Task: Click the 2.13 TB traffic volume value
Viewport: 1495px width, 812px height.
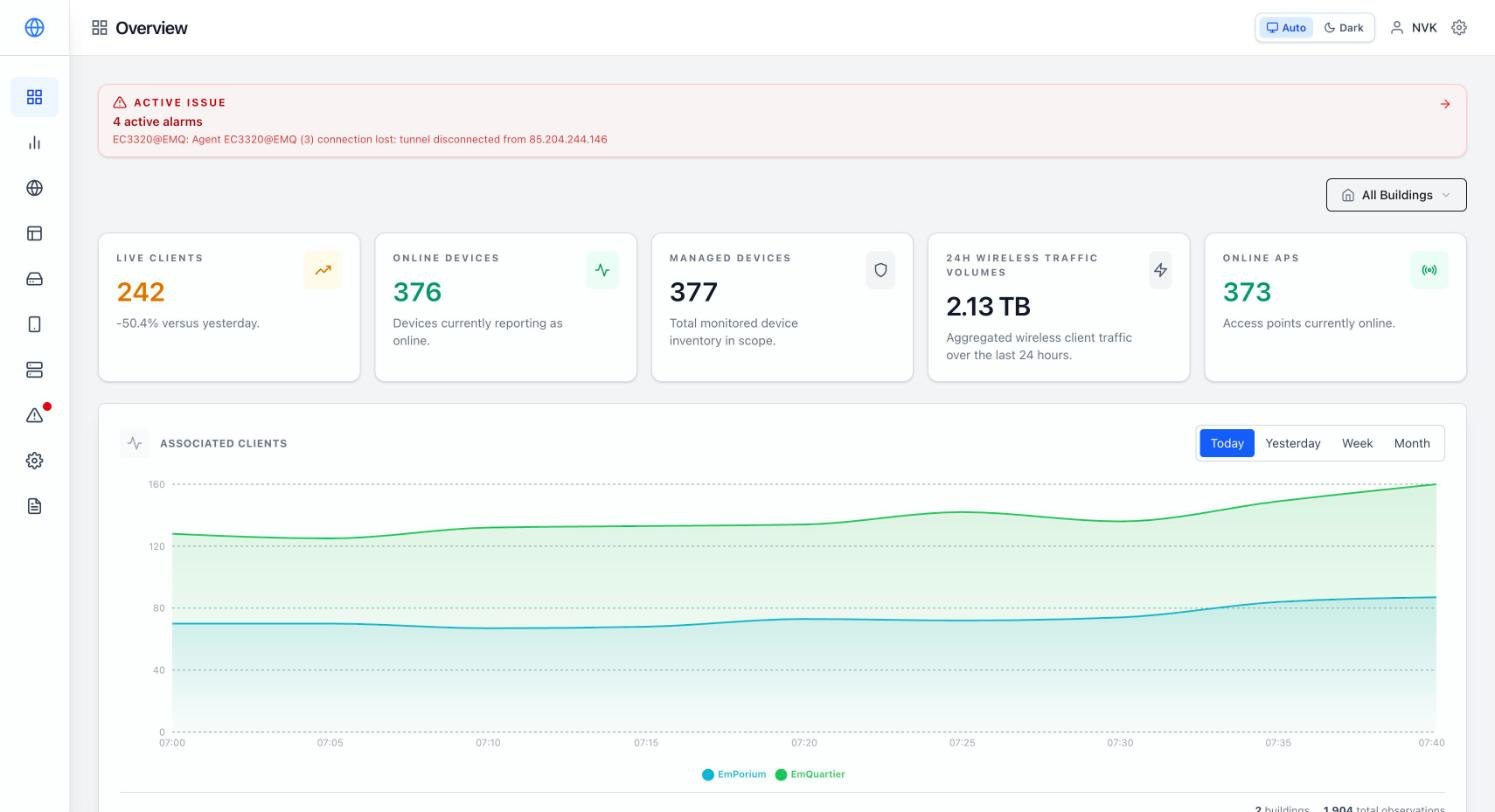Action: (x=988, y=306)
